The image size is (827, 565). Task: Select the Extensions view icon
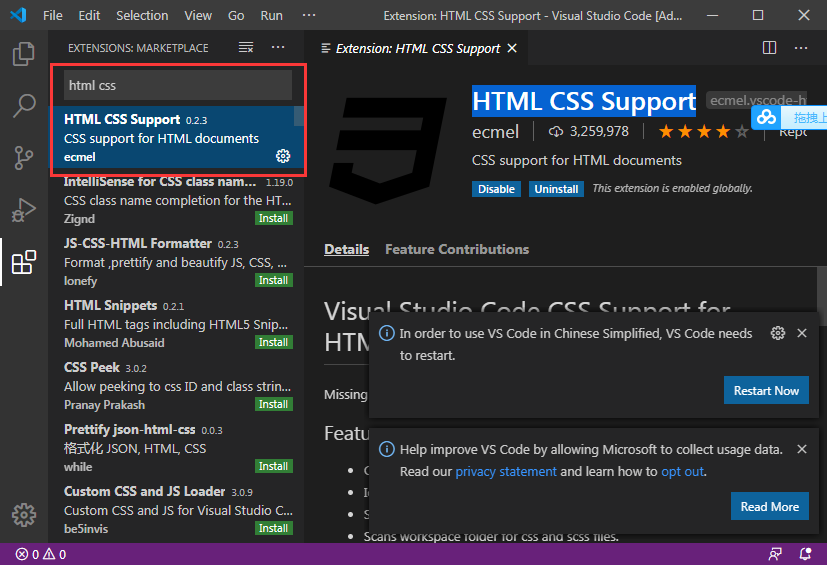(x=24, y=262)
